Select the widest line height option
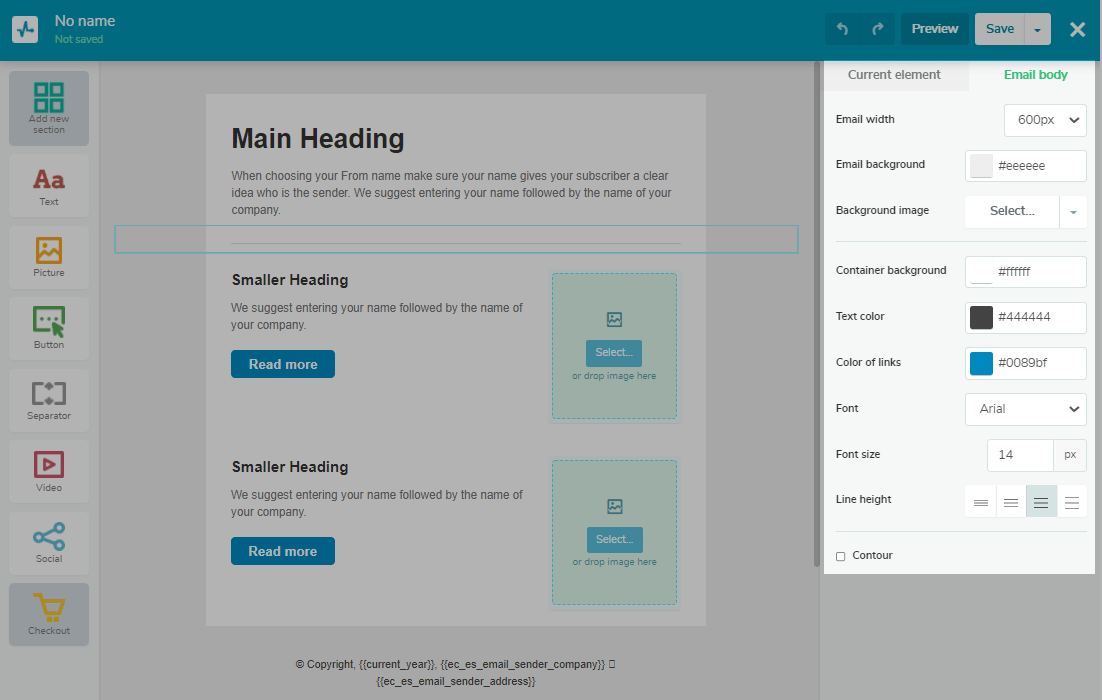Screen dimensions: 1102x700 pyautogui.click(x=1072, y=501)
